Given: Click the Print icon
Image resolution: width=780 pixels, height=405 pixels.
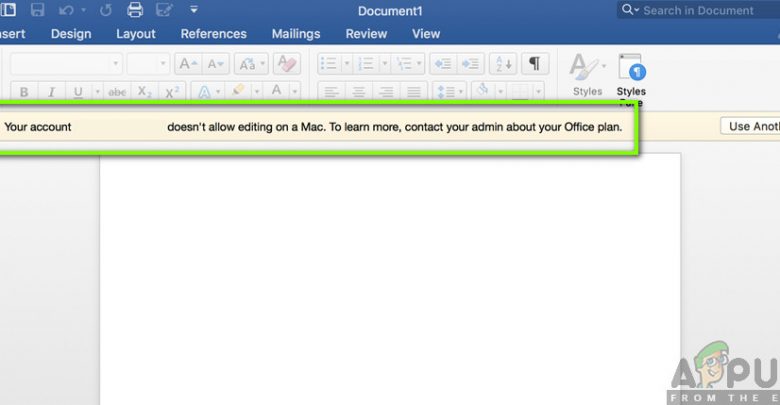Looking at the screenshot, I should coord(135,10).
